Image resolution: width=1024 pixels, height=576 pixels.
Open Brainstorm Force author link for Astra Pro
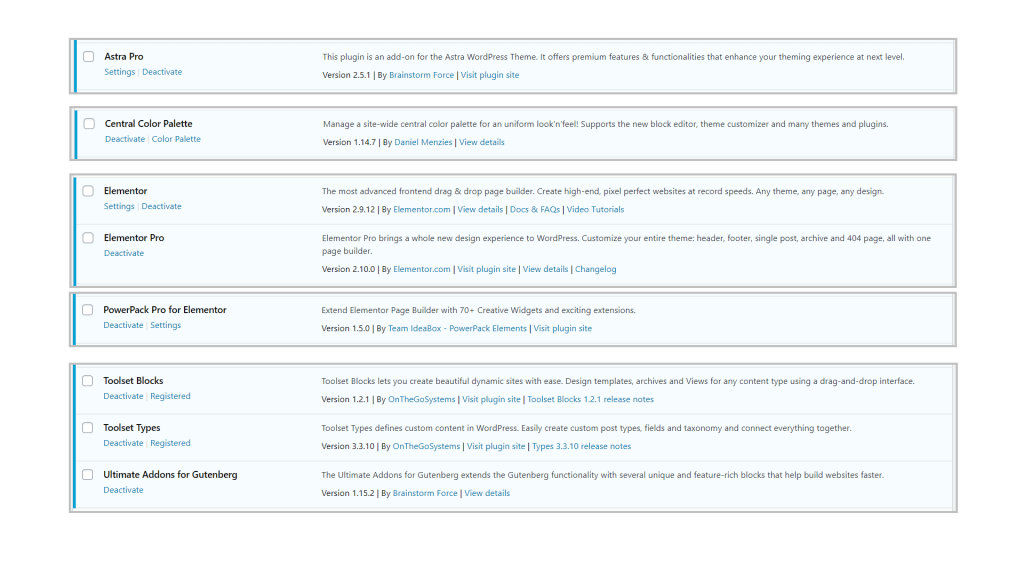[x=421, y=75]
